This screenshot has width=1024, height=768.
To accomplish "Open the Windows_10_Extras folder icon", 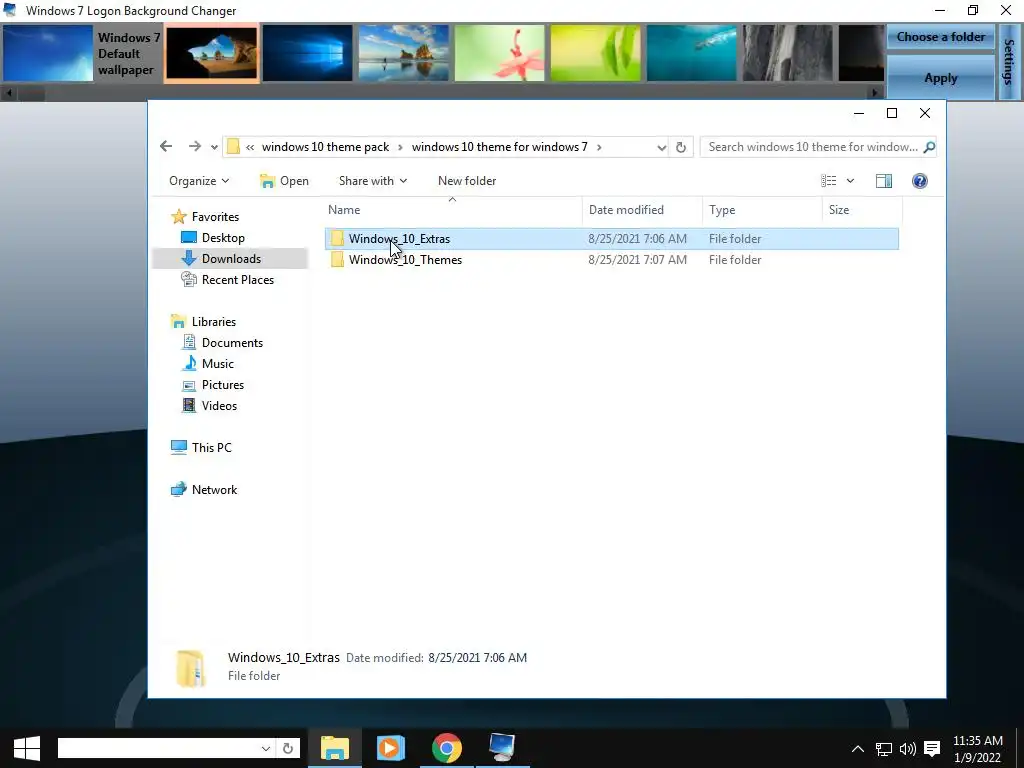I will [337, 238].
